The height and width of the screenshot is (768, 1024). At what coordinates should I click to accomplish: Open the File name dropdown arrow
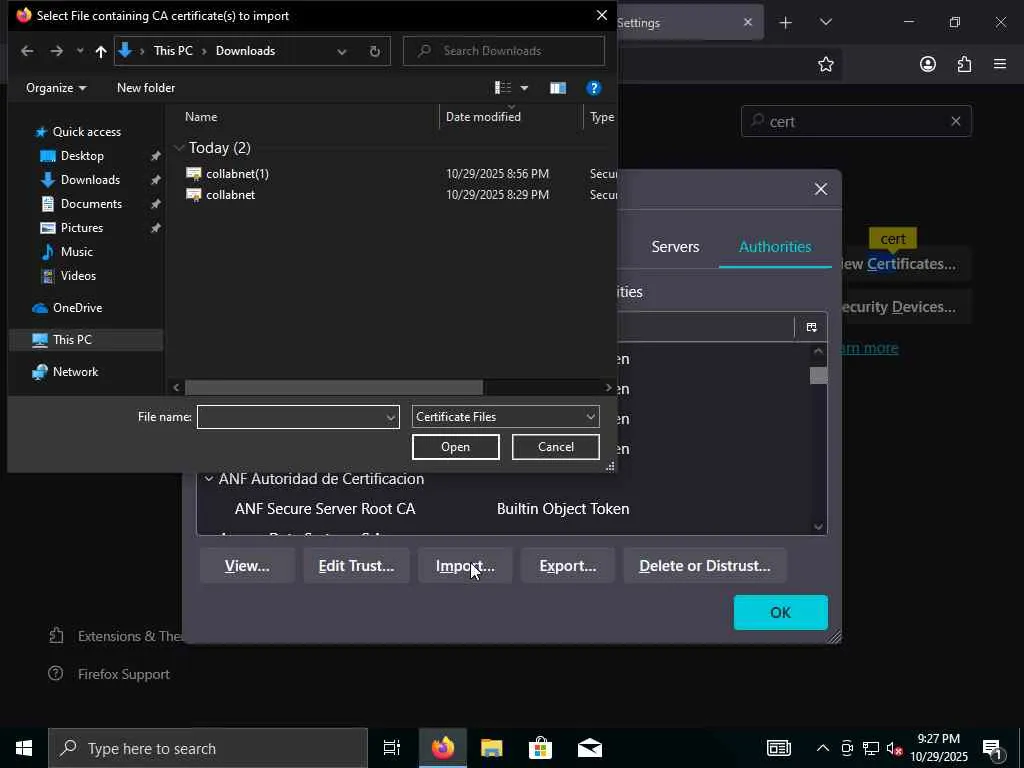pyautogui.click(x=391, y=417)
